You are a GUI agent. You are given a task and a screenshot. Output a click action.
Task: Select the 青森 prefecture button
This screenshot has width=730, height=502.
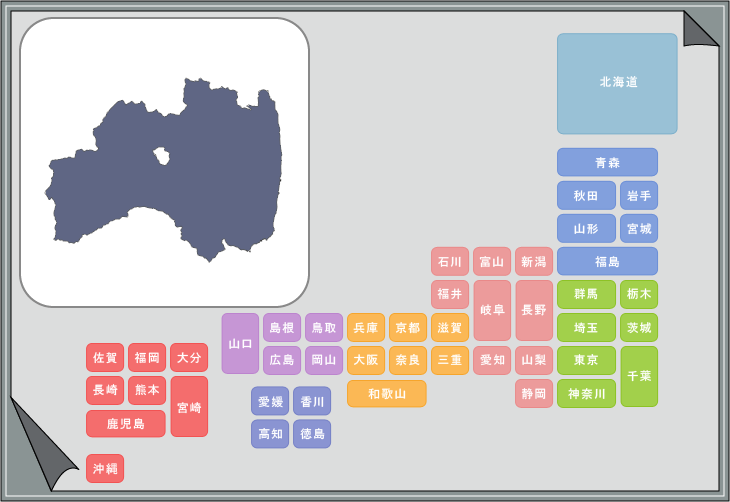pos(607,162)
